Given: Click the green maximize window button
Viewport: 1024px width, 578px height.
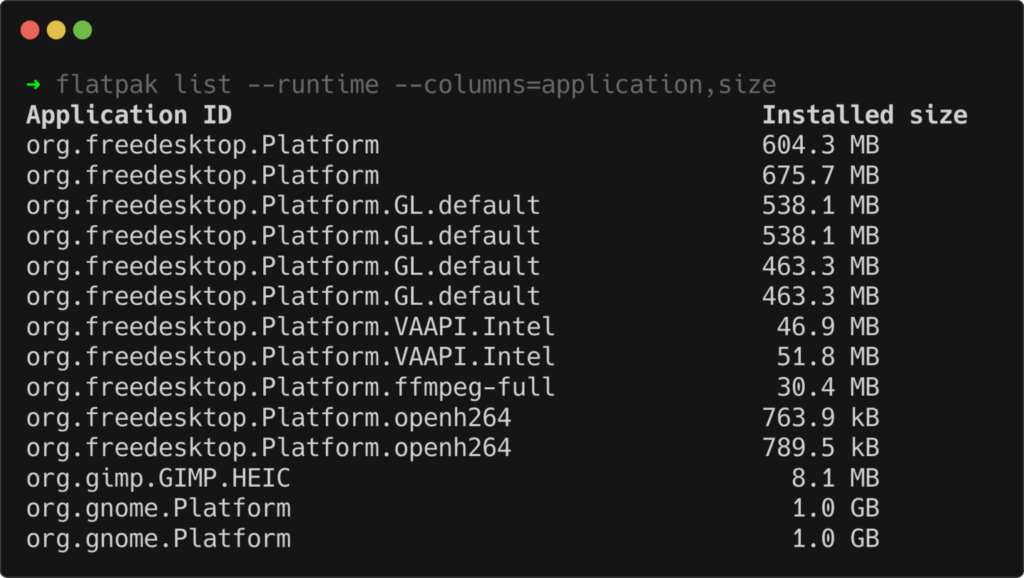Looking at the screenshot, I should click(x=82, y=30).
